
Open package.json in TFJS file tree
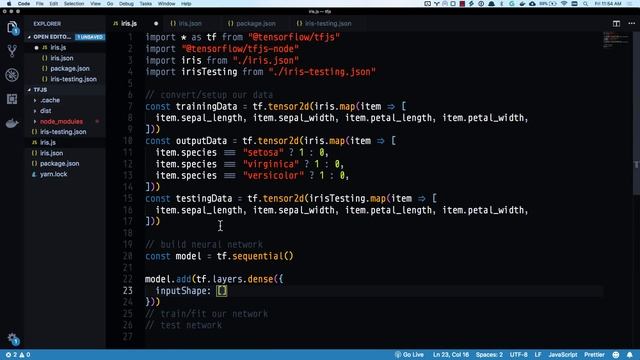60,164
